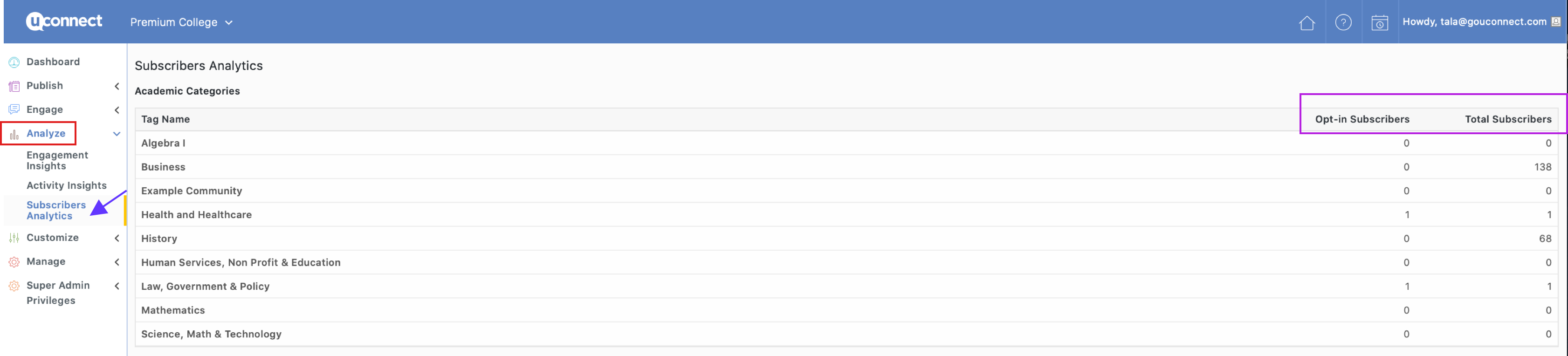Select Subscribers Analytics in sidebar
Viewport: 1568px width, 356px height.
[x=56, y=211]
